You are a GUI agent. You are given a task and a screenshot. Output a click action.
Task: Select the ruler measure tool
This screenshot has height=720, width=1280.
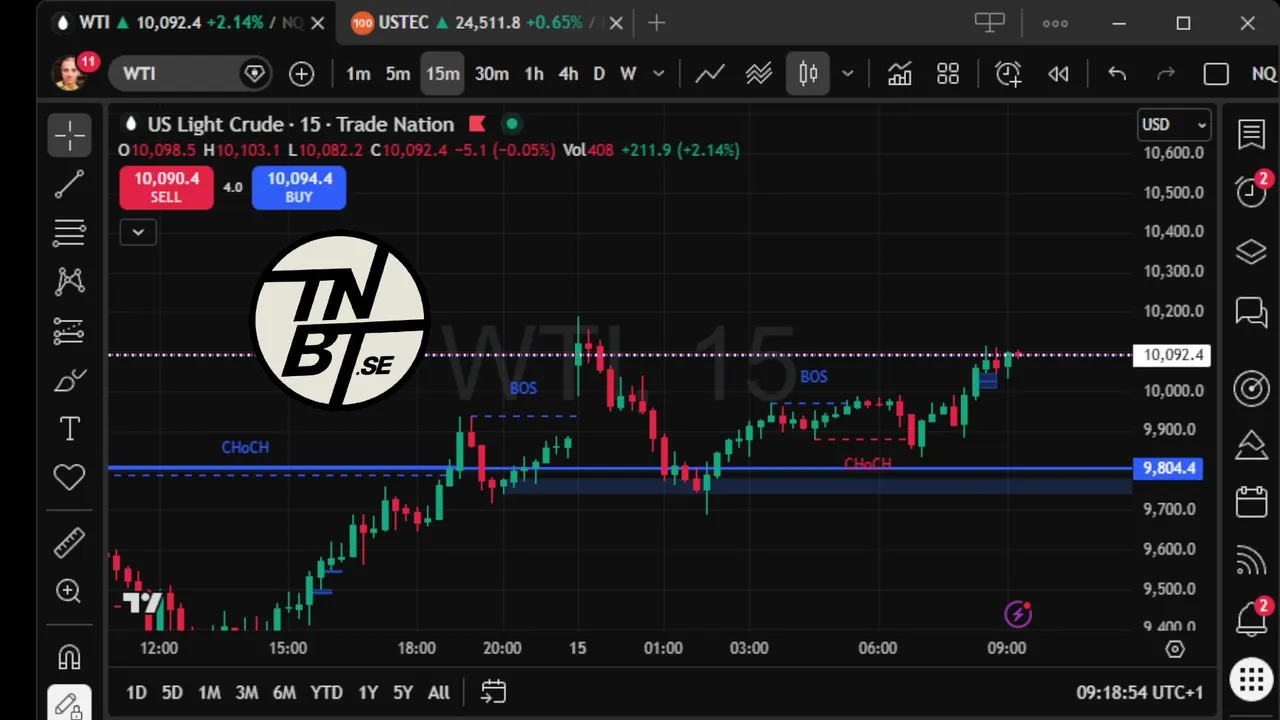point(69,543)
